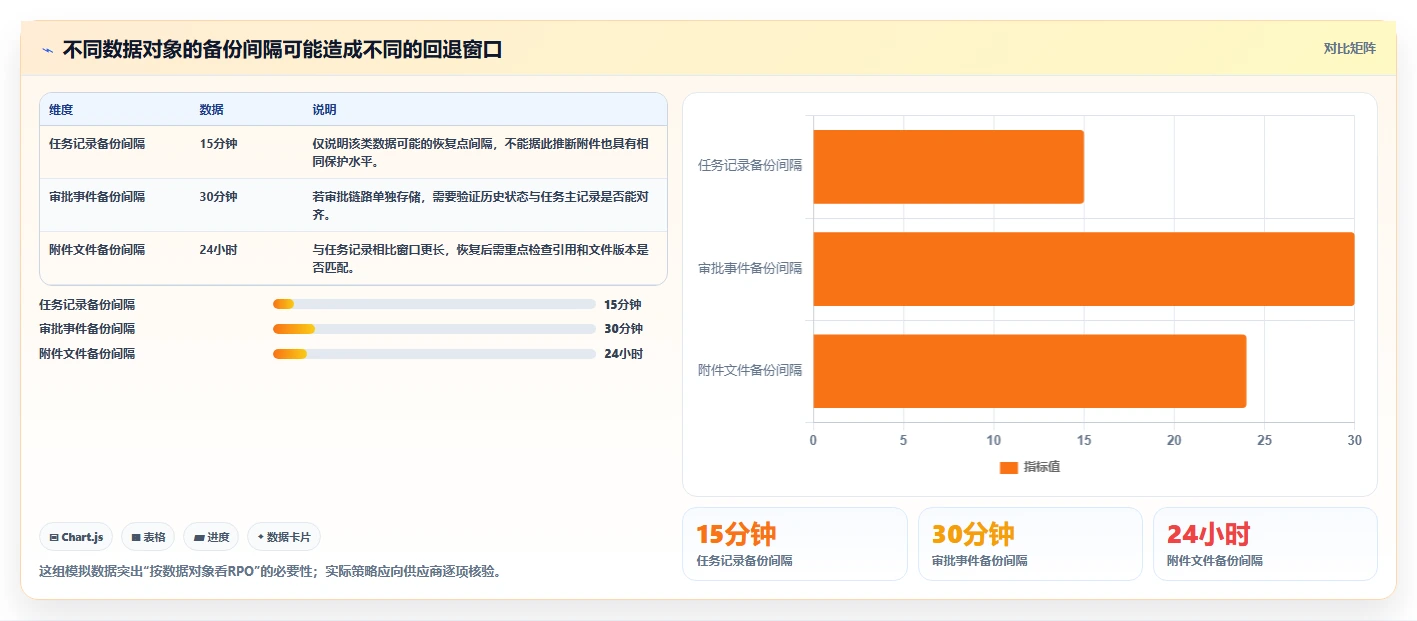The height and width of the screenshot is (621, 1417).
Task: Click the 30分钟 value in the table
Action: tap(218, 197)
